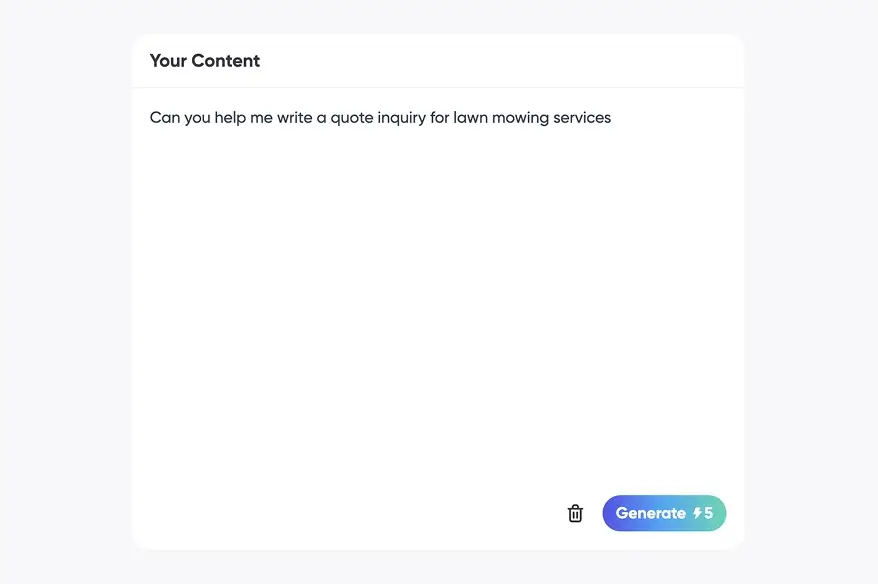Select the Your Content panel header

point(204,61)
